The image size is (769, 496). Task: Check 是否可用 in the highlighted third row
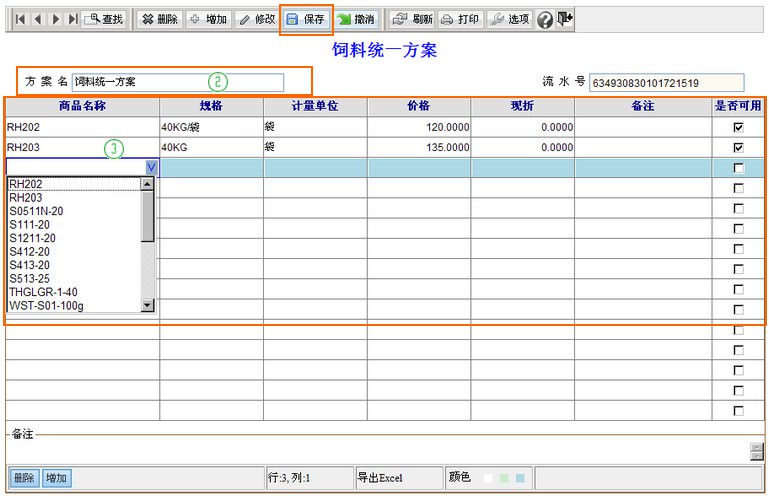[738, 168]
